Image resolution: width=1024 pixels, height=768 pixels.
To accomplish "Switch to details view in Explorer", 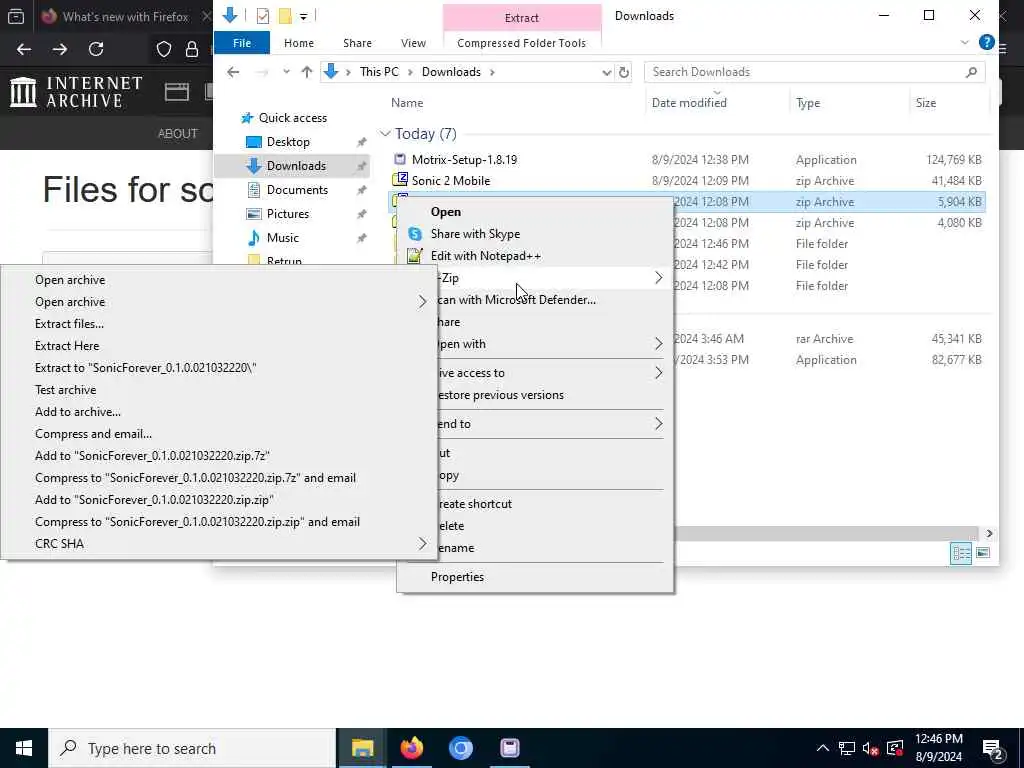I will tap(961, 553).
